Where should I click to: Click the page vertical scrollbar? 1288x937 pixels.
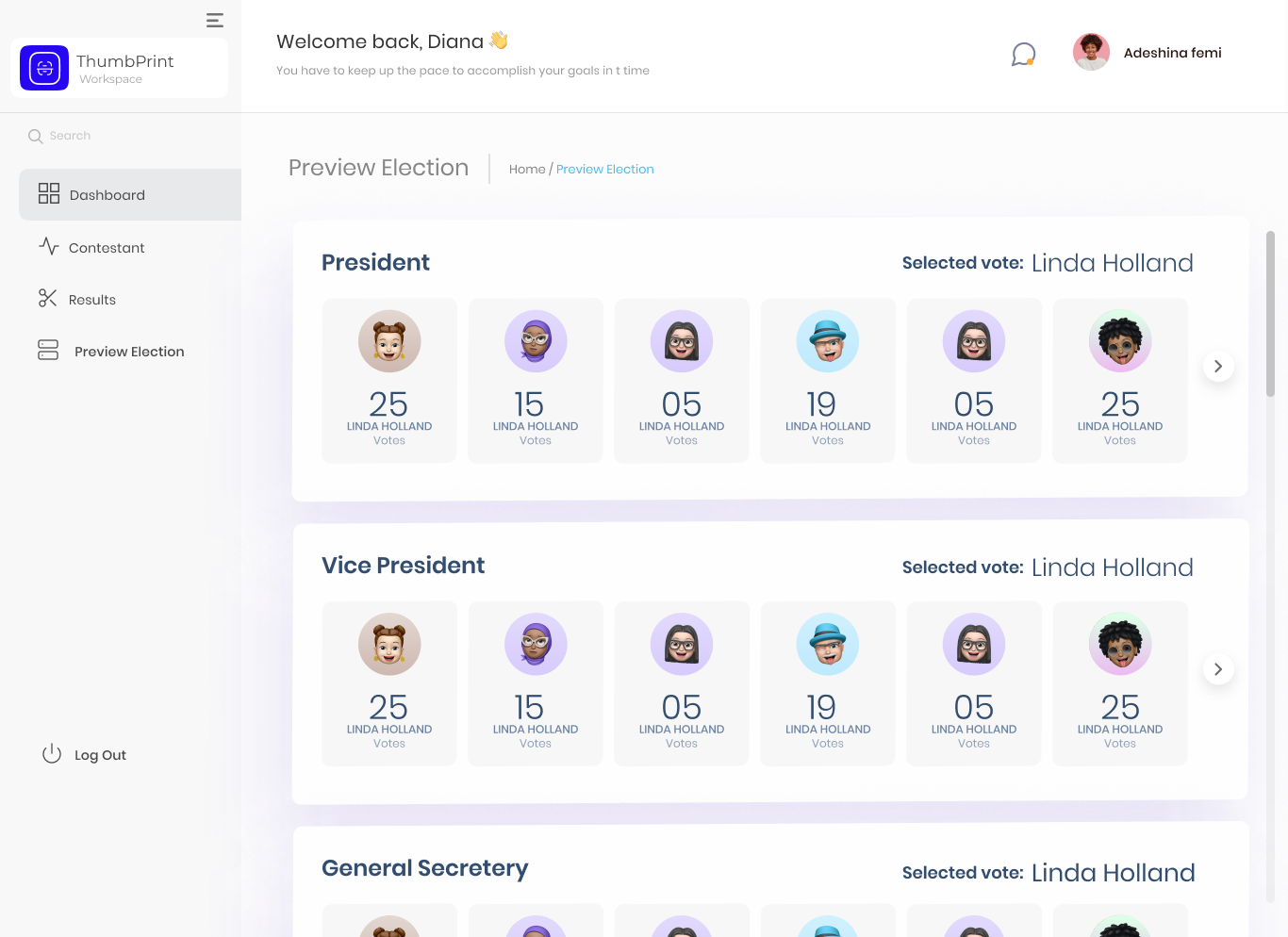pos(1270,314)
